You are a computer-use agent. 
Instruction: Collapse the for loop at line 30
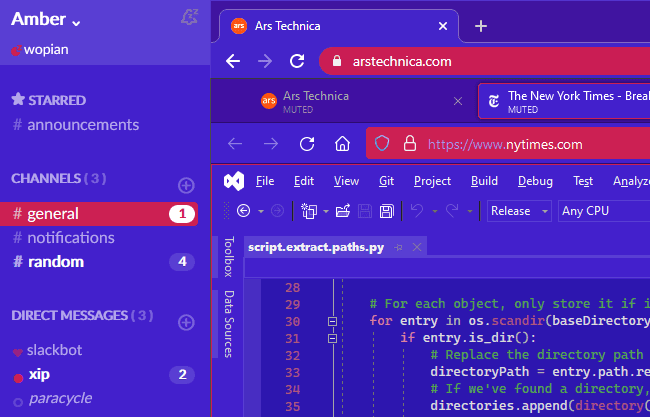332,321
